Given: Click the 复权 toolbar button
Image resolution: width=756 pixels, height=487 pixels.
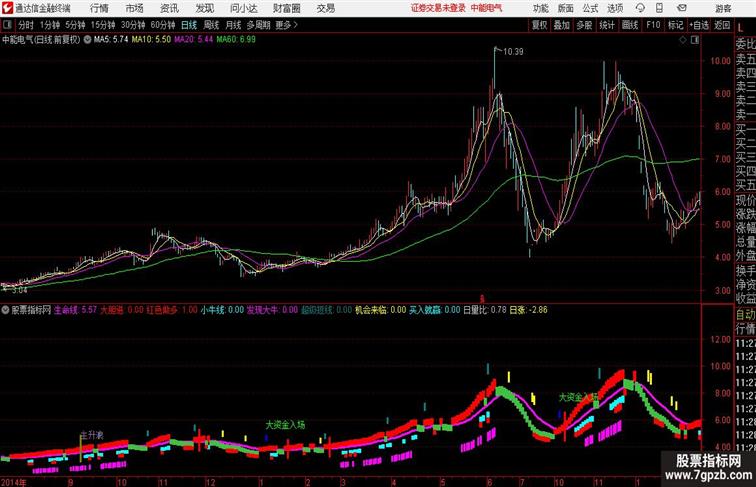Looking at the screenshot, I should pos(539,25).
